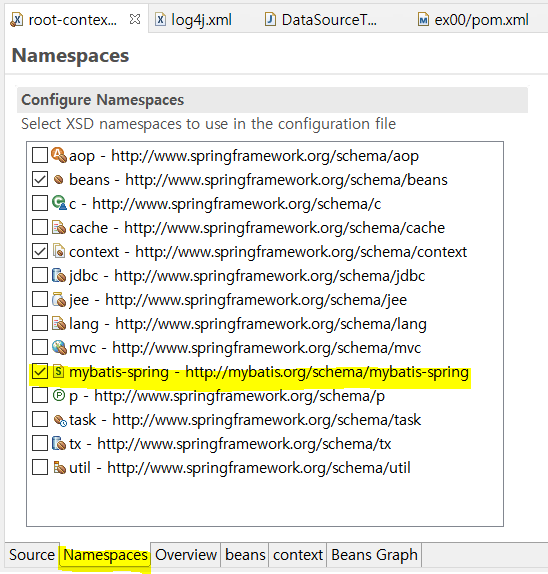Screen dimensions: 548x574
Task: Select the util schema row text
Action: click(x=240, y=468)
